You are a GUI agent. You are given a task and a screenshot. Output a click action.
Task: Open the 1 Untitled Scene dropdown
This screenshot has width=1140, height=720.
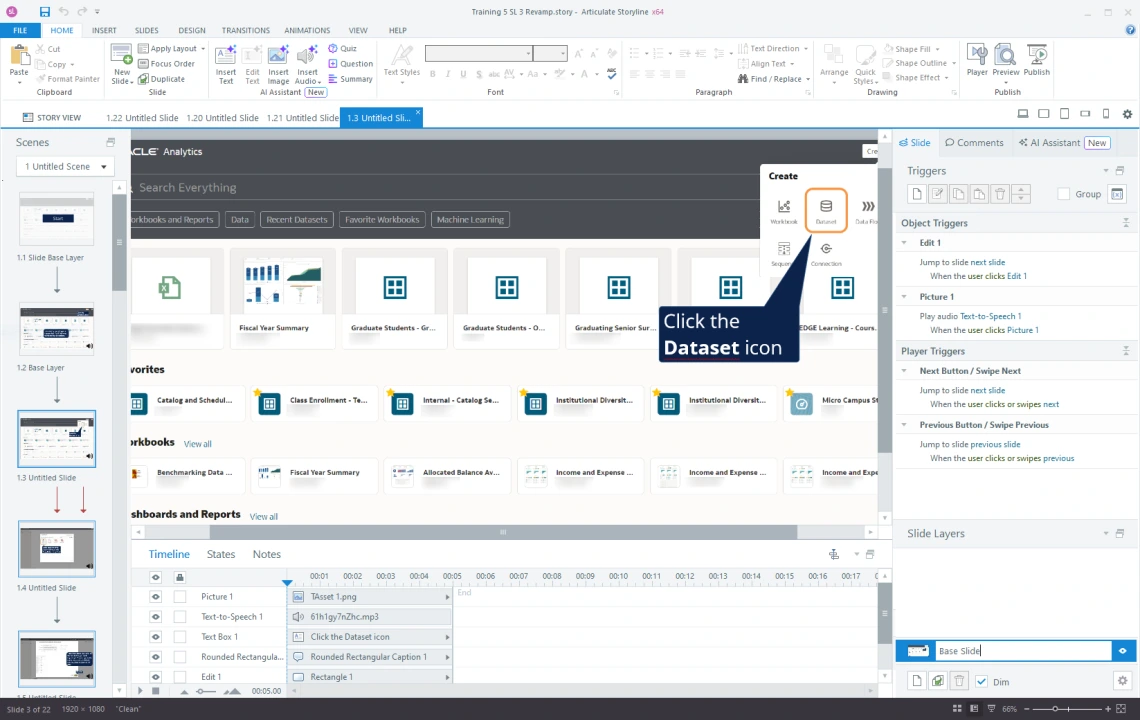click(x=65, y=167)
